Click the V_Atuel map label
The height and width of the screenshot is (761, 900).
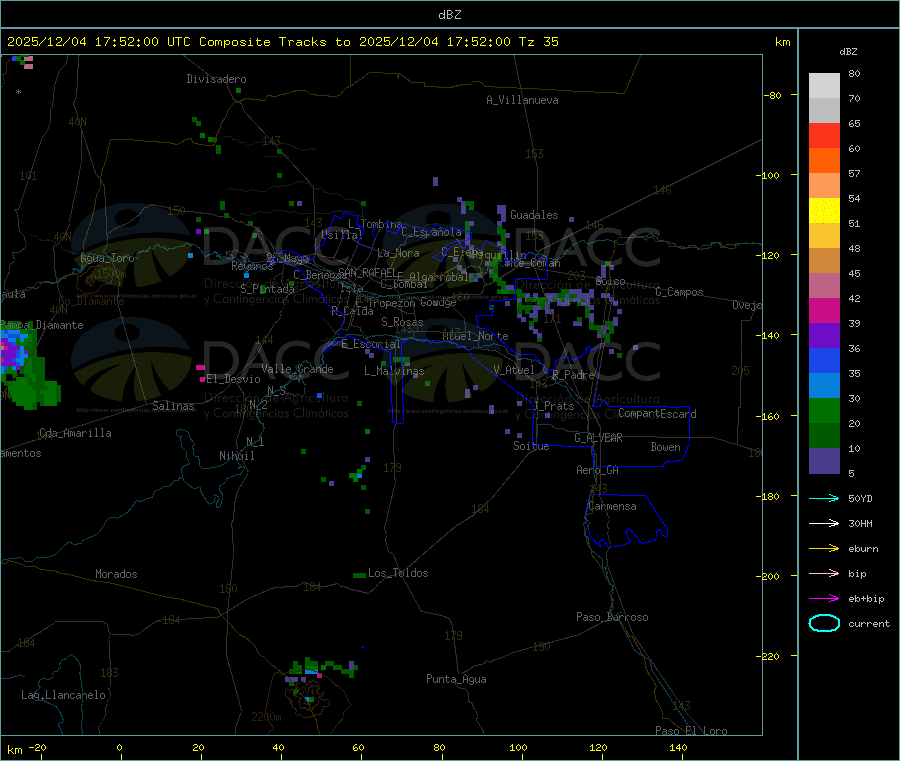[514, 370]
